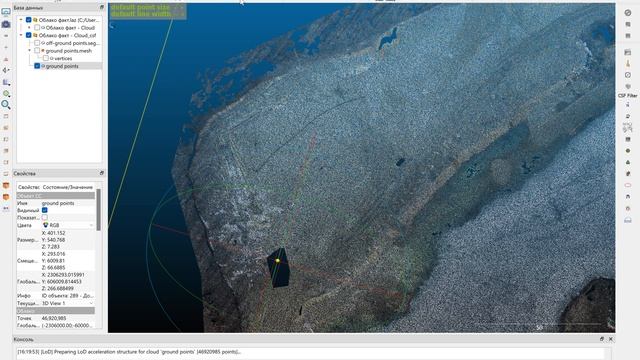Image resolution: width=640 pixels, height=360 pixels.
Task: Select off-ground points.seg tree item
Action: click(72, 43)
